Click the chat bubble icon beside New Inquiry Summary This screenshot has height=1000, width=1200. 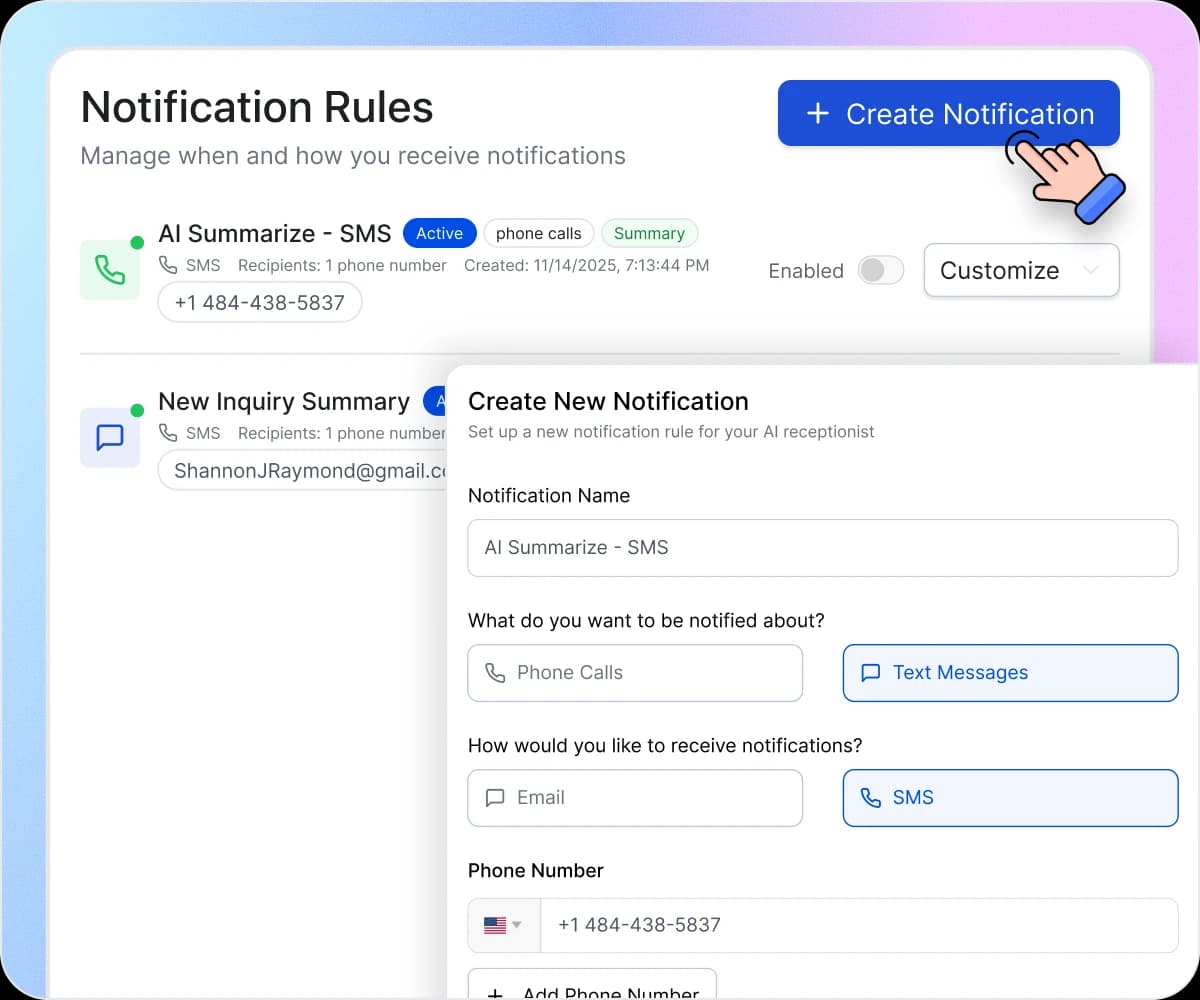pos(110,435)
